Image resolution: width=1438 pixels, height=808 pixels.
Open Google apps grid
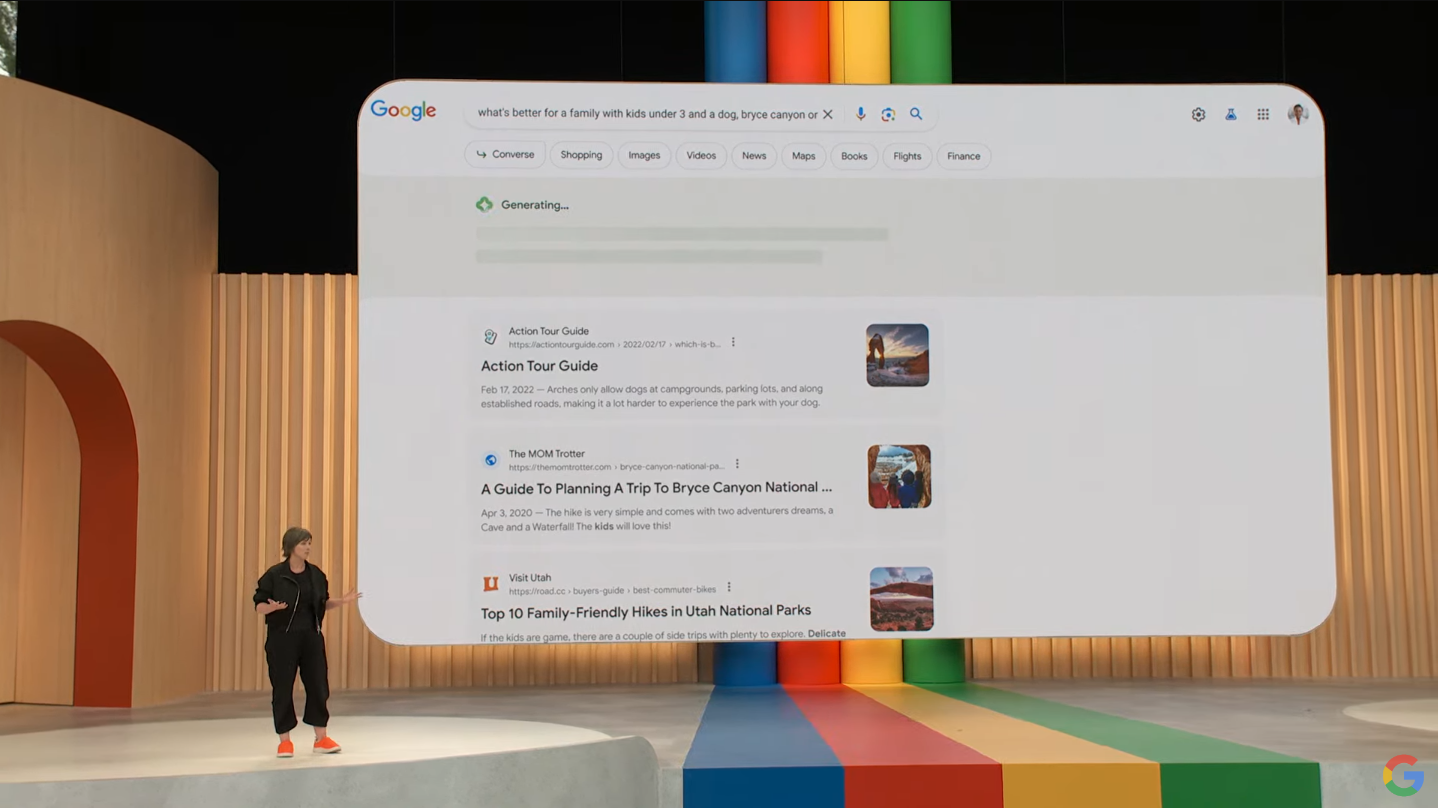(1263, 115)
